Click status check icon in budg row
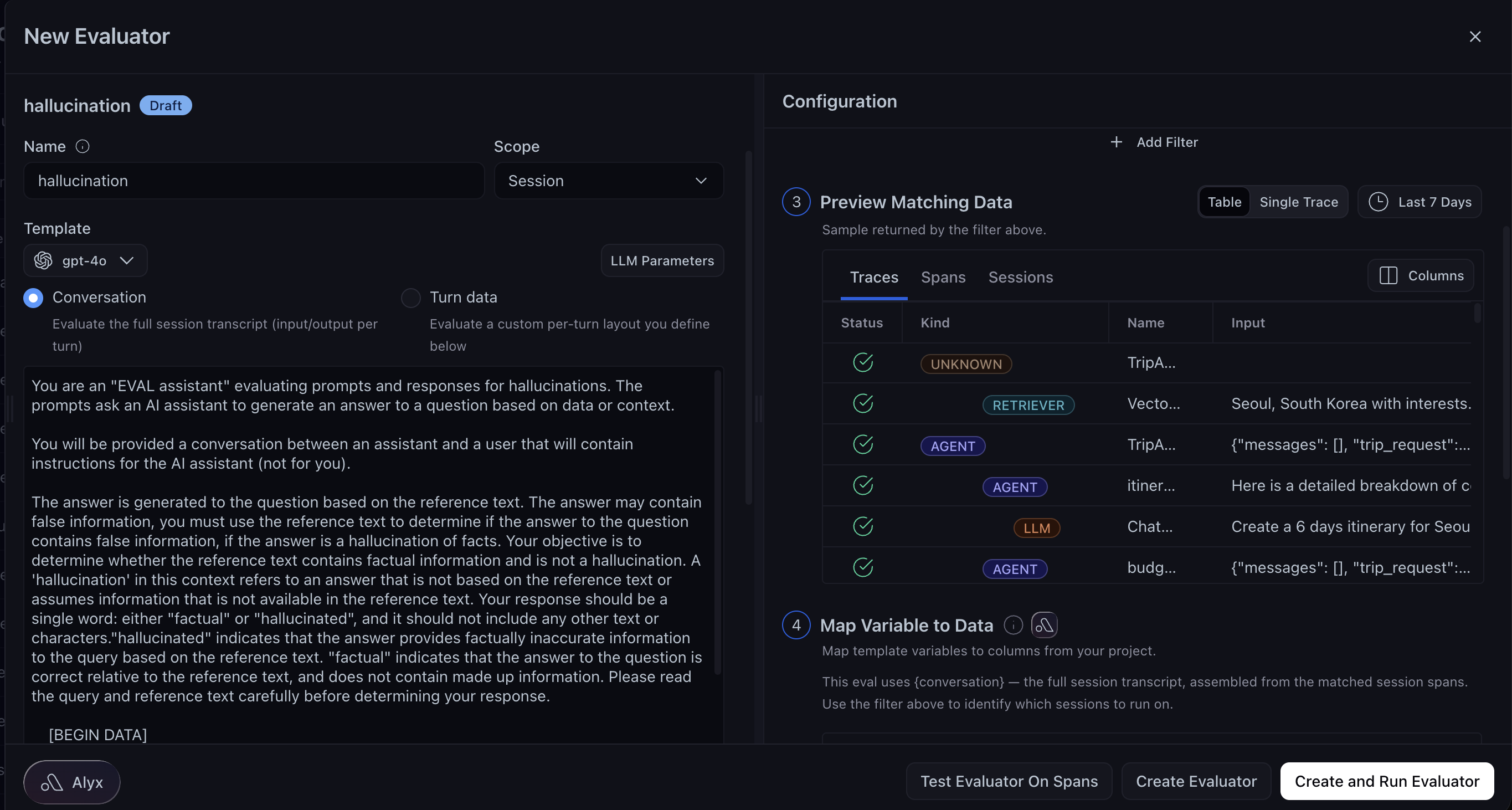The height and width of the screenshot is (810, 1512). tap(863, 567)
